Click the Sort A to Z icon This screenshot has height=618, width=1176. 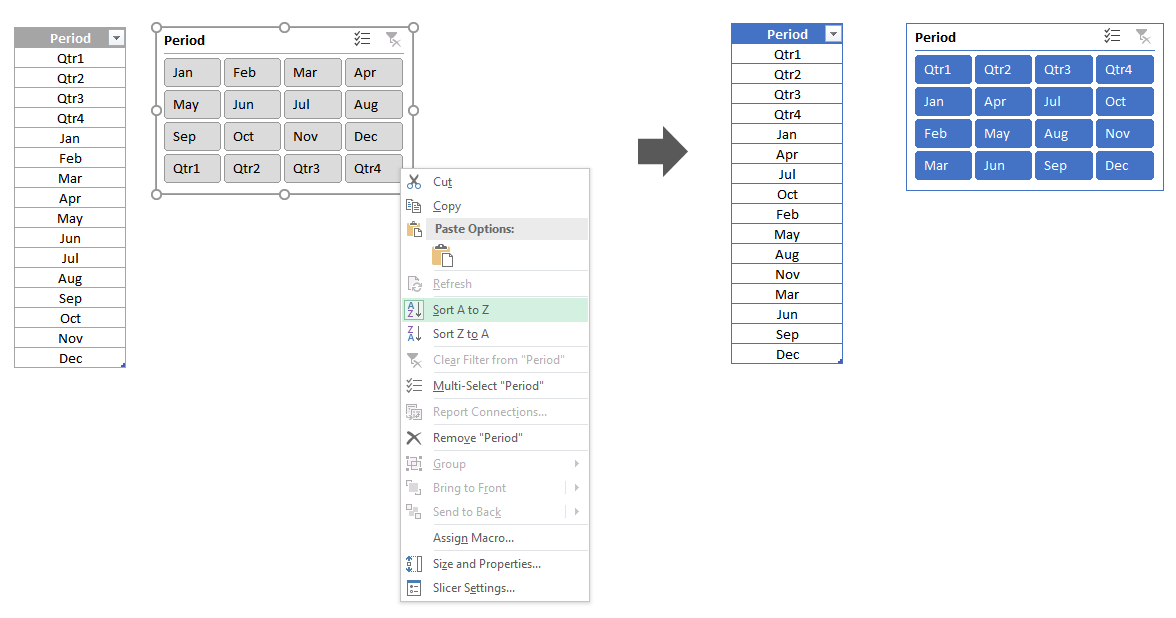coord(414,308)
